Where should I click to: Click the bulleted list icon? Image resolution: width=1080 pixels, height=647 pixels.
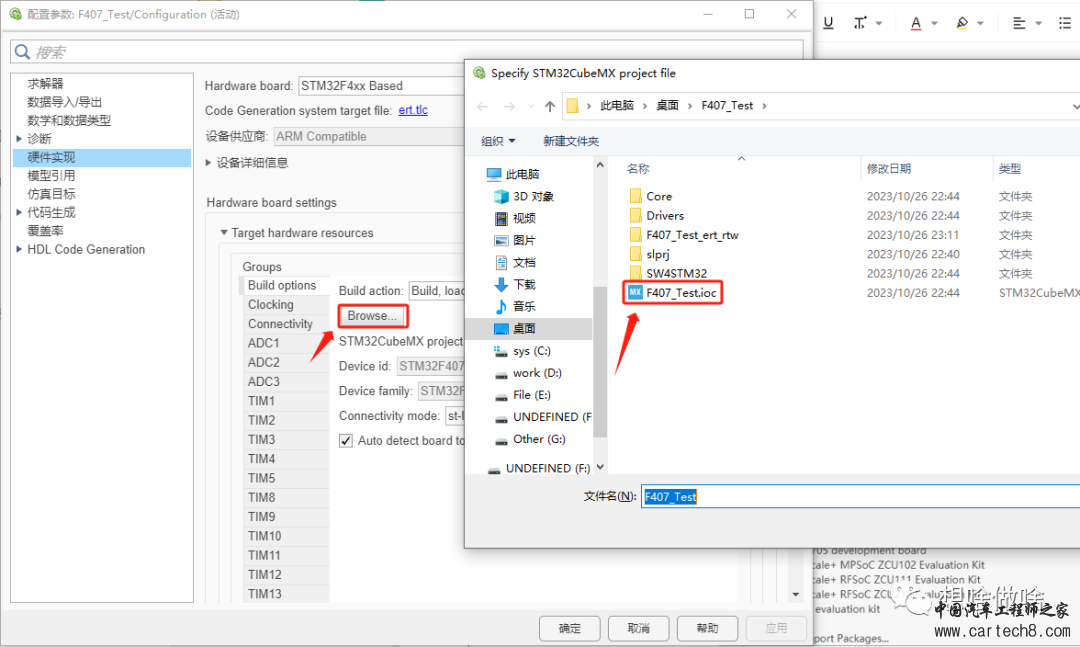click(1065, 23)
